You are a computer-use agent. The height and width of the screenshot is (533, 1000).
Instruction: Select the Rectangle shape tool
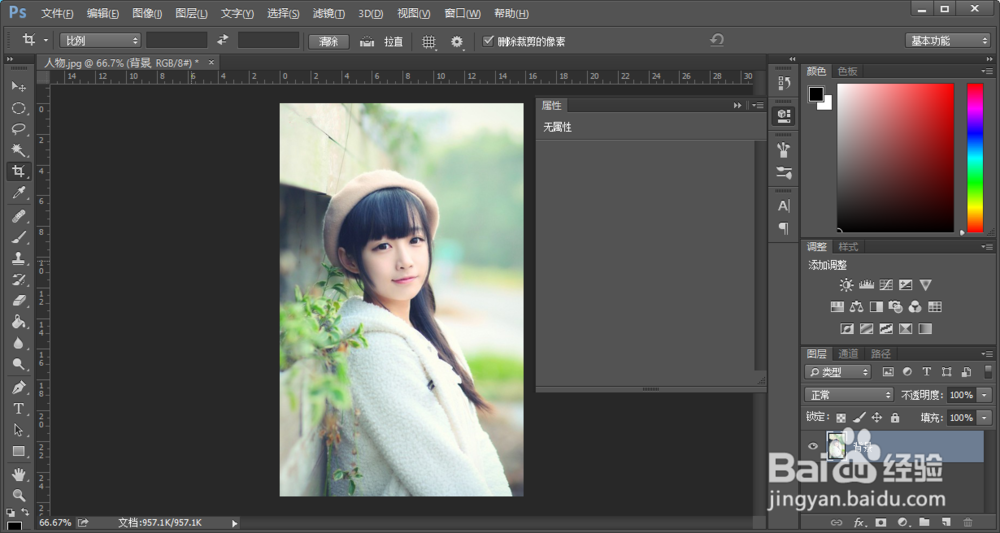point(18,451)
